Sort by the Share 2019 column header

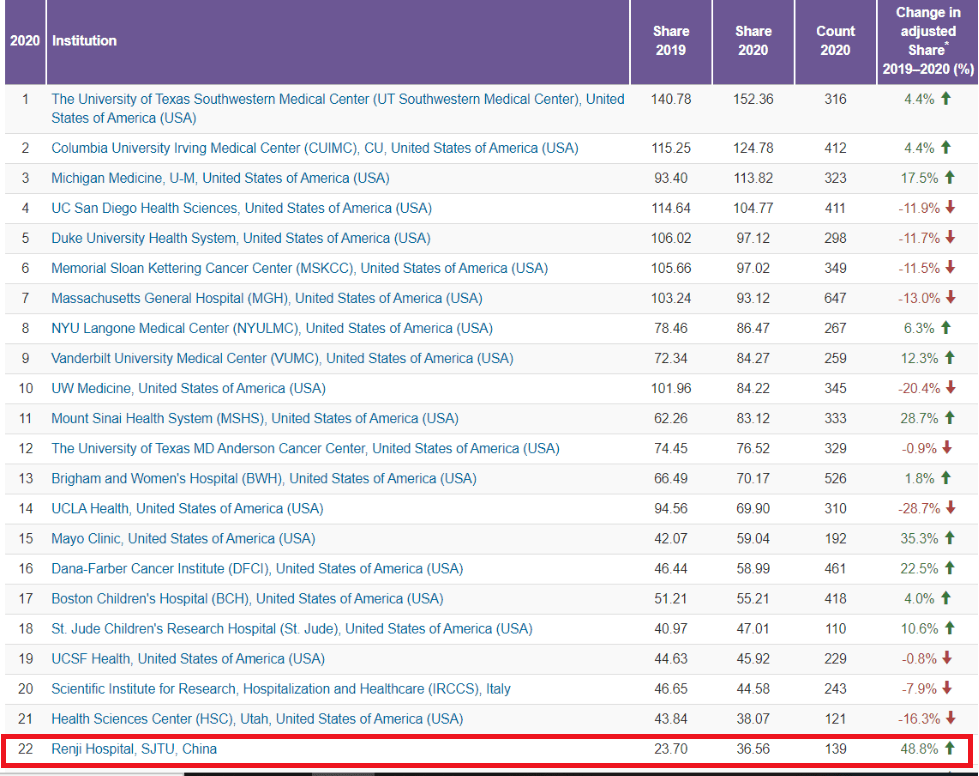(670, 41)
